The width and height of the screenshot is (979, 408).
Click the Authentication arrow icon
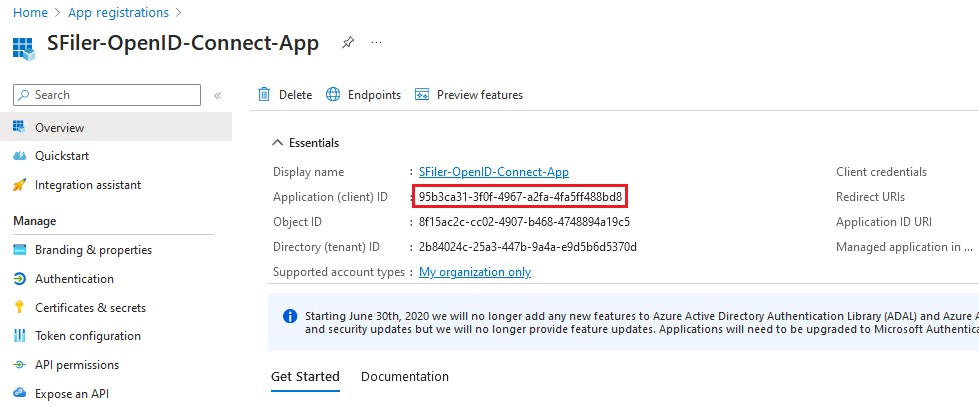click(x=19, y=279)
